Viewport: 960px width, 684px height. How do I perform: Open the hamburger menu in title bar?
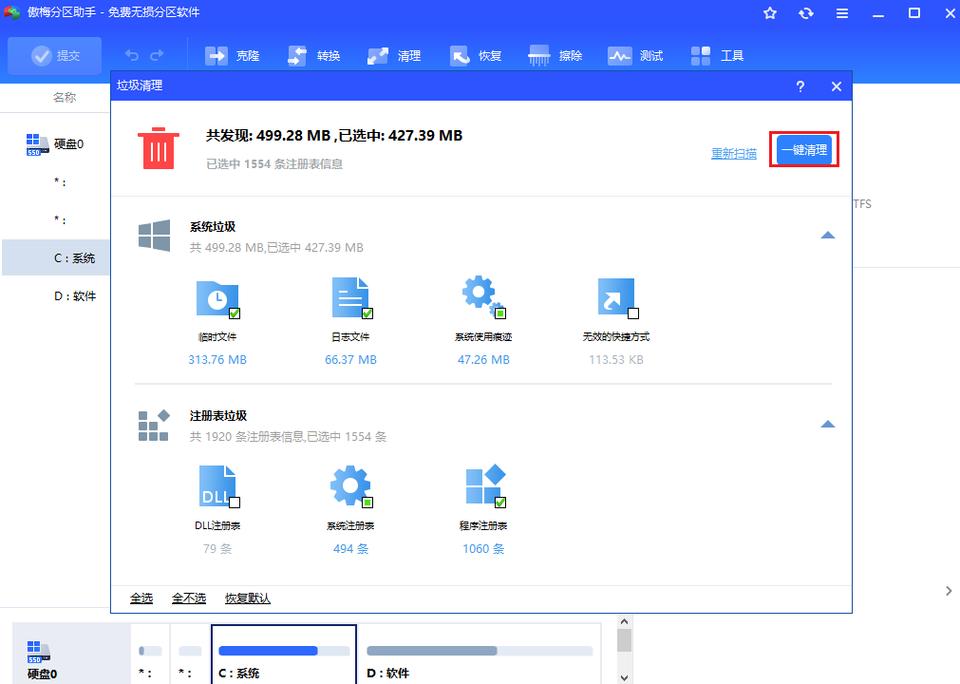[842, 14]
